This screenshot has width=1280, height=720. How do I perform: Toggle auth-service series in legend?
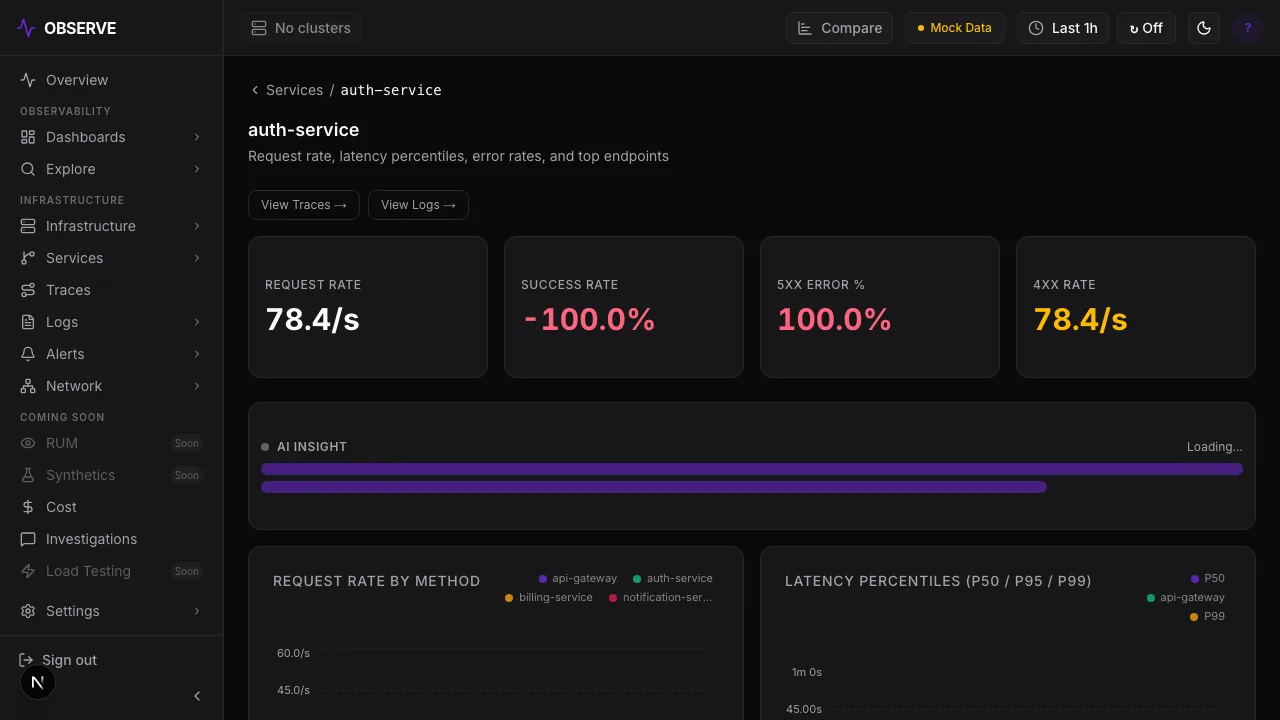click(672, 578)
